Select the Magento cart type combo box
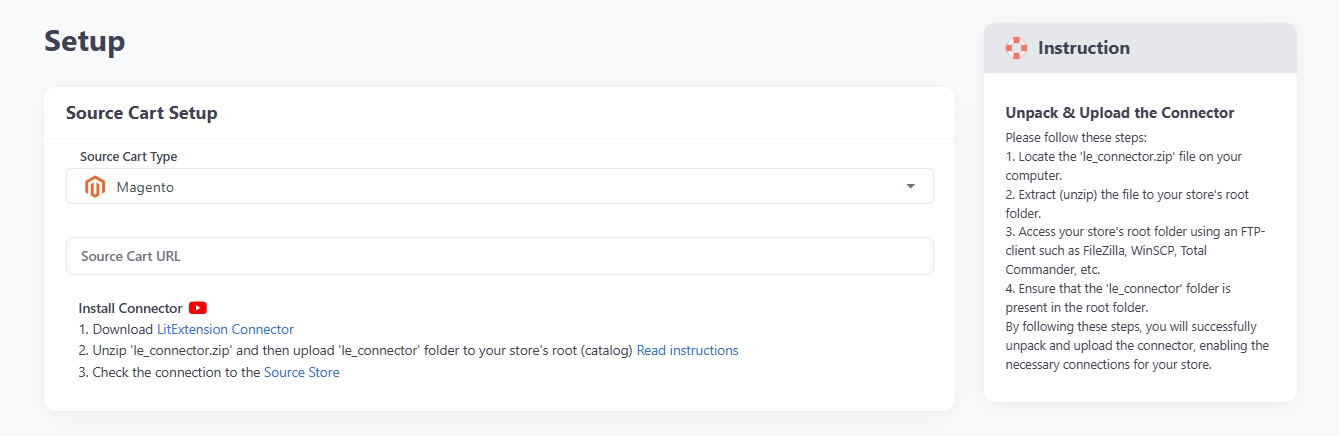 coord(500,186)
